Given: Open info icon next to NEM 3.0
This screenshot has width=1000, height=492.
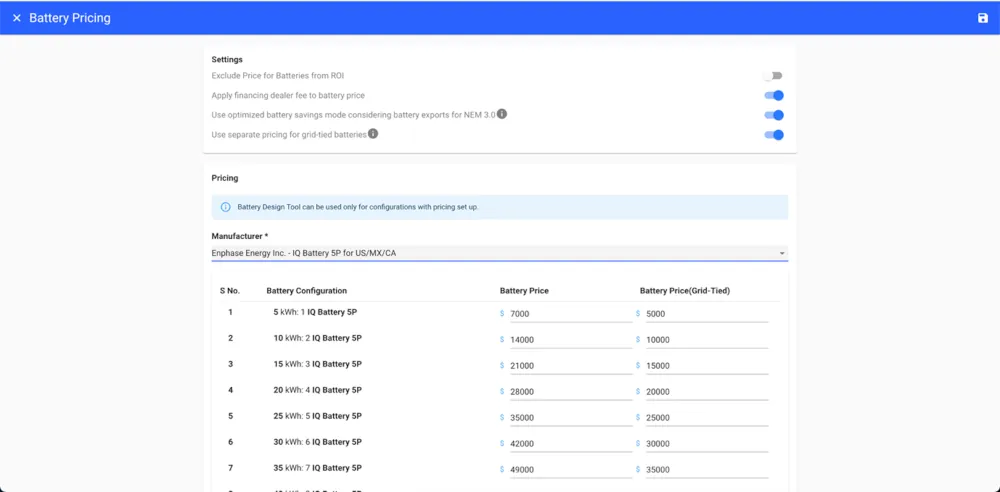Looking at the screenshot, I should click(x=502, y=114).
